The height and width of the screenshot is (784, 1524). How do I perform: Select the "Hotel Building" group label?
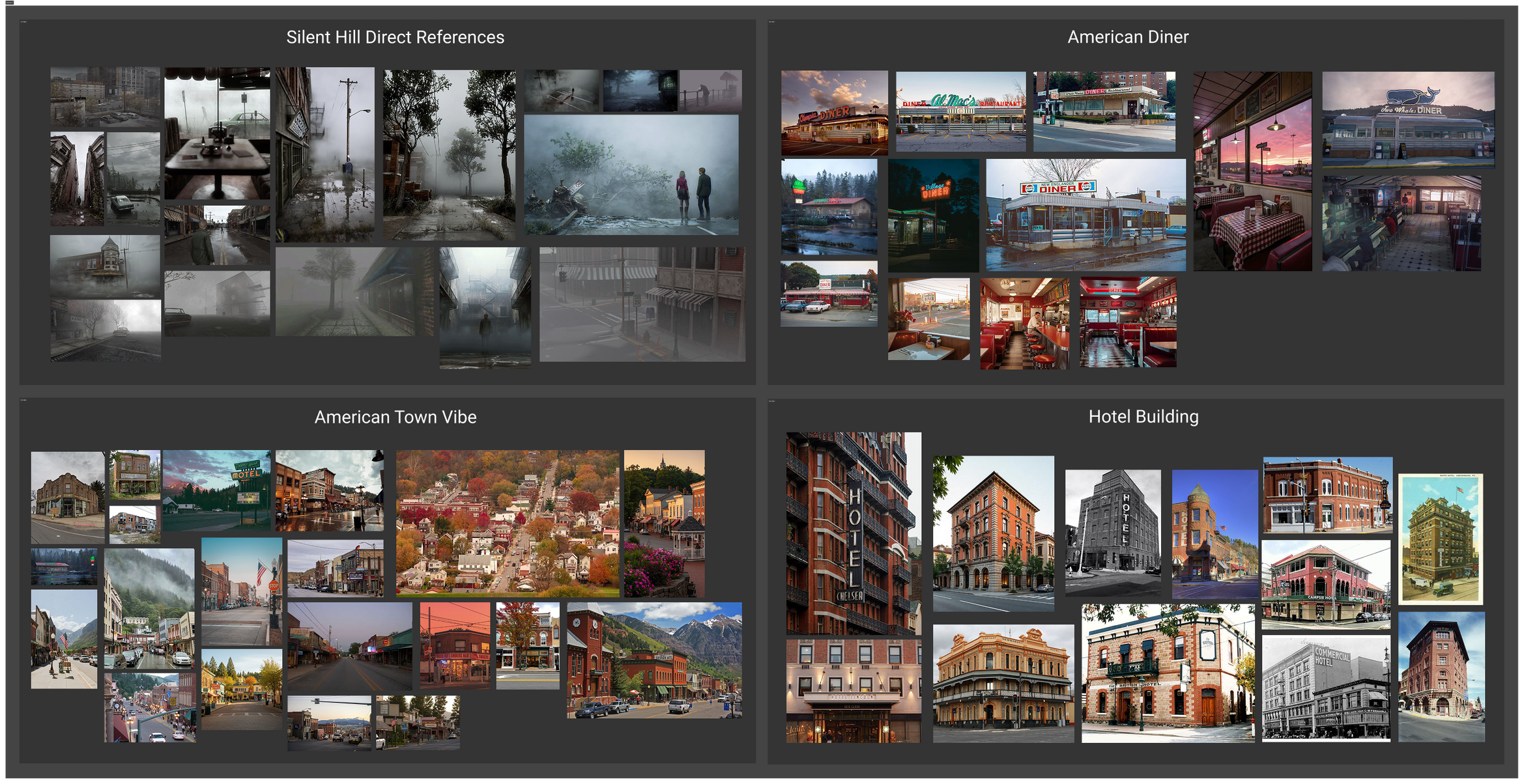(x=1143, y=417)
